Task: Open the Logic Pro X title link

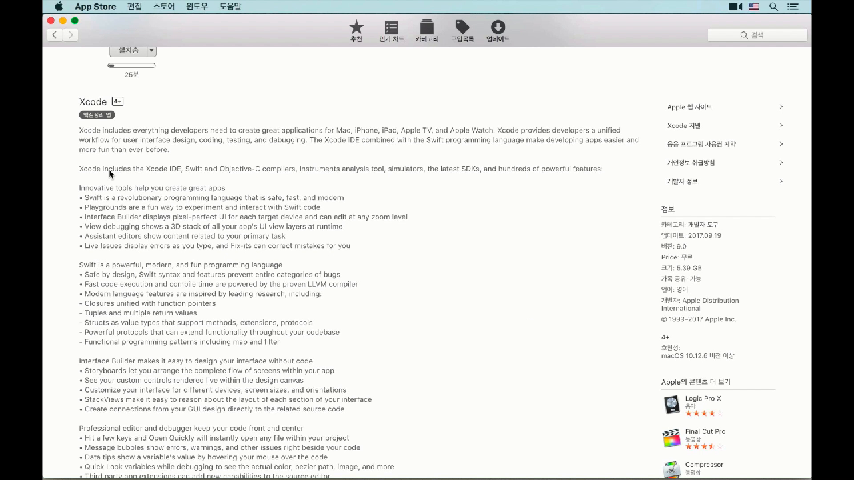Action: click(703, 399)
